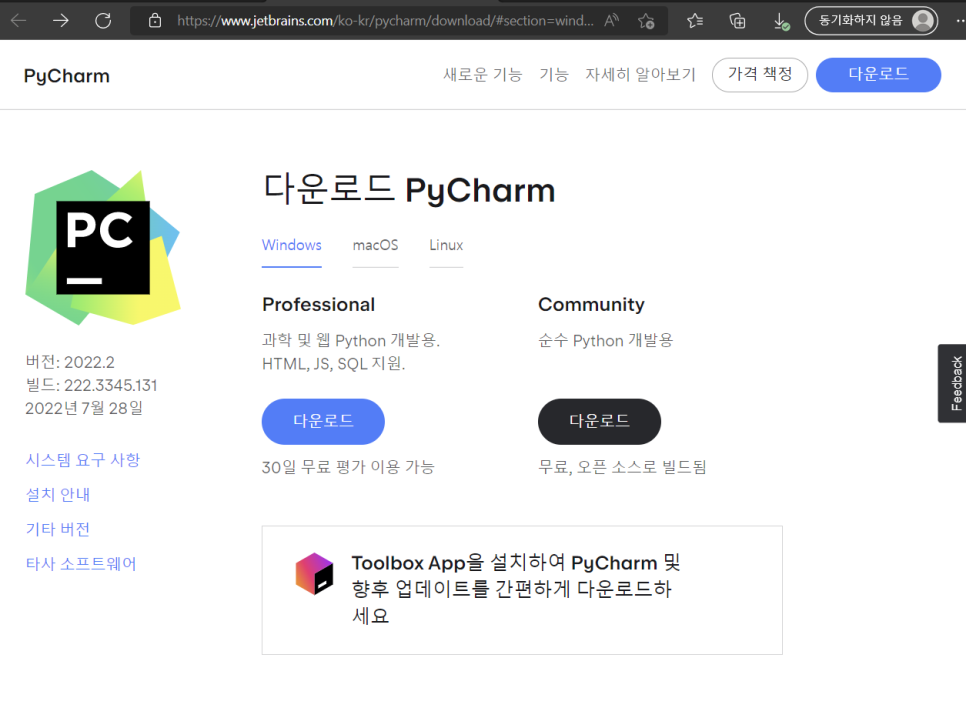
Task: Open the 자세히 알아보기 navigation item
Action: click(640, 75)
